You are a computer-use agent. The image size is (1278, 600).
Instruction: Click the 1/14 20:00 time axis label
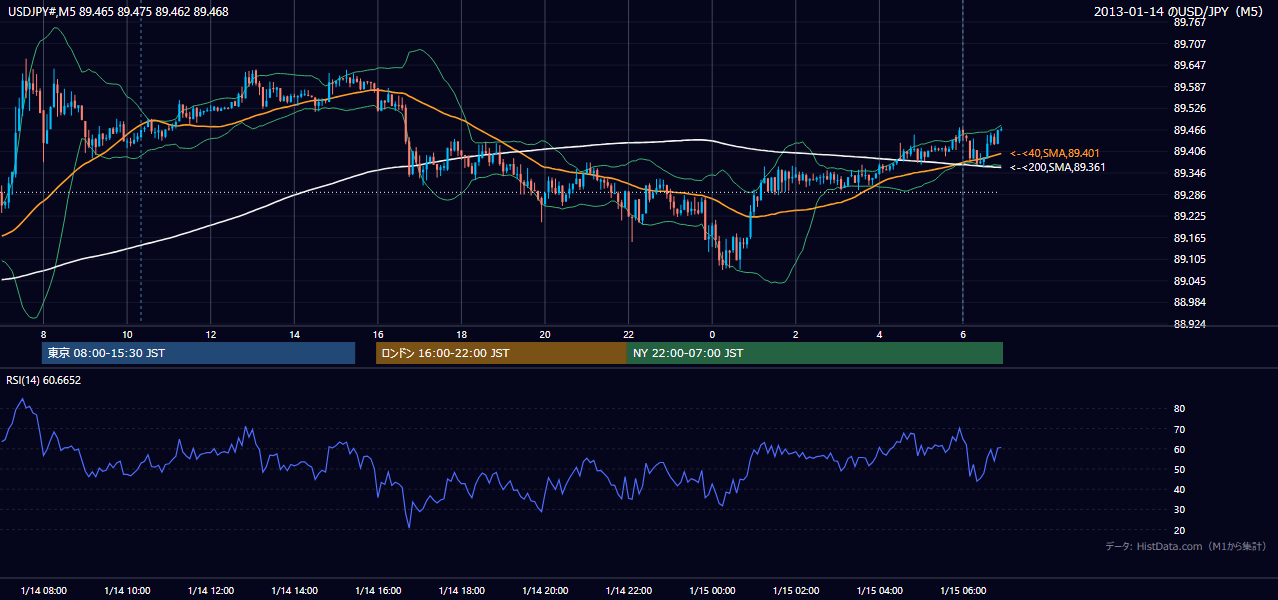tap(545, 591)
